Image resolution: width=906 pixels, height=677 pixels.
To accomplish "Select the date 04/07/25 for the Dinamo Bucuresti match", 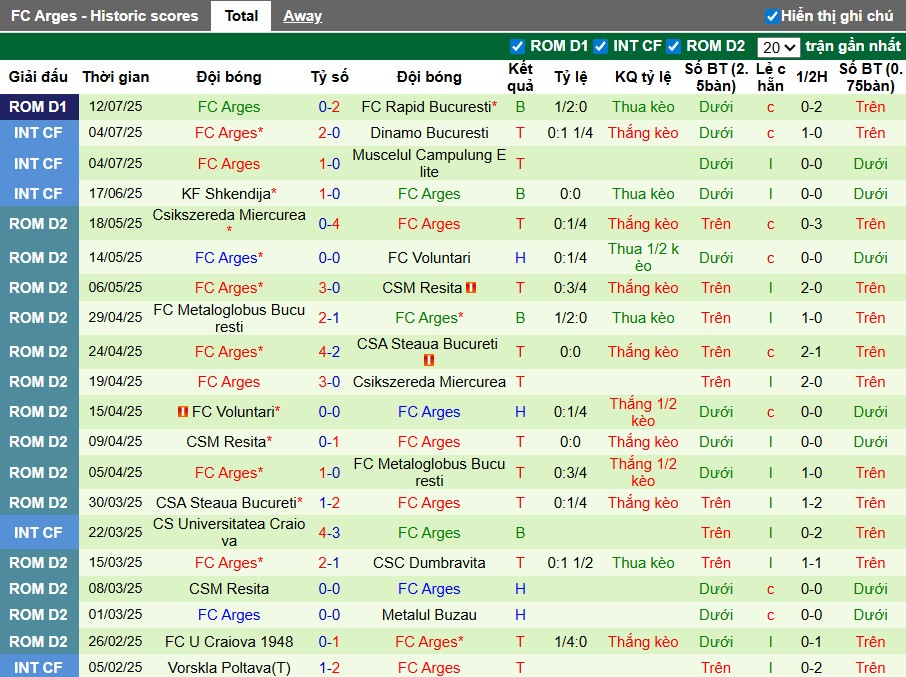I will (x=116, y=133).
